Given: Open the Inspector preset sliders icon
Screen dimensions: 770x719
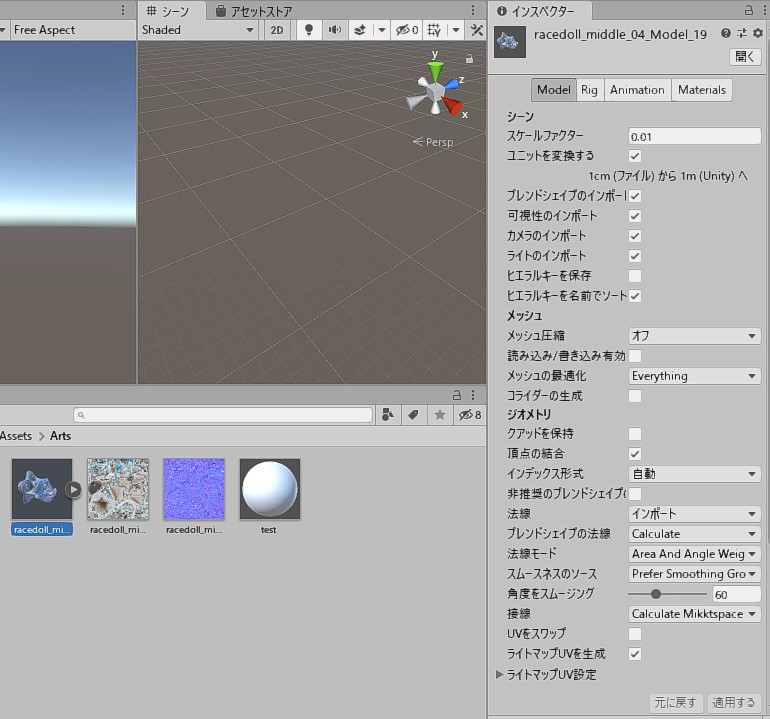Looking at the screenshot, I should [x=741, y=34].
